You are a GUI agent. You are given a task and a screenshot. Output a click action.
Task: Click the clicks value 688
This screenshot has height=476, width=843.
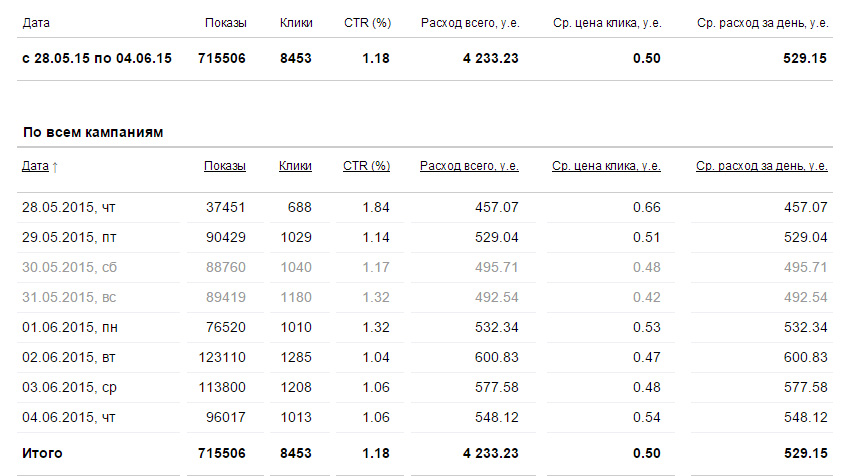point(300,207)
